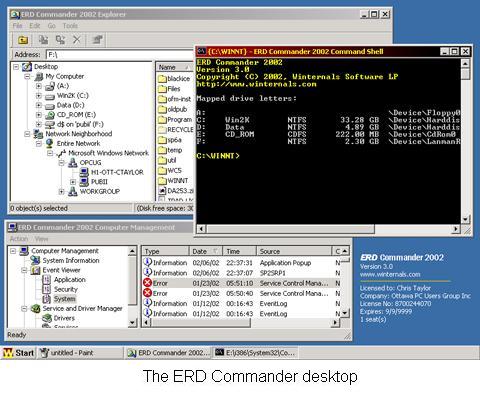This screenshot has width=480, height=395.
Task: Open the Tools menu in Explorer
Action: pos(70,26)
